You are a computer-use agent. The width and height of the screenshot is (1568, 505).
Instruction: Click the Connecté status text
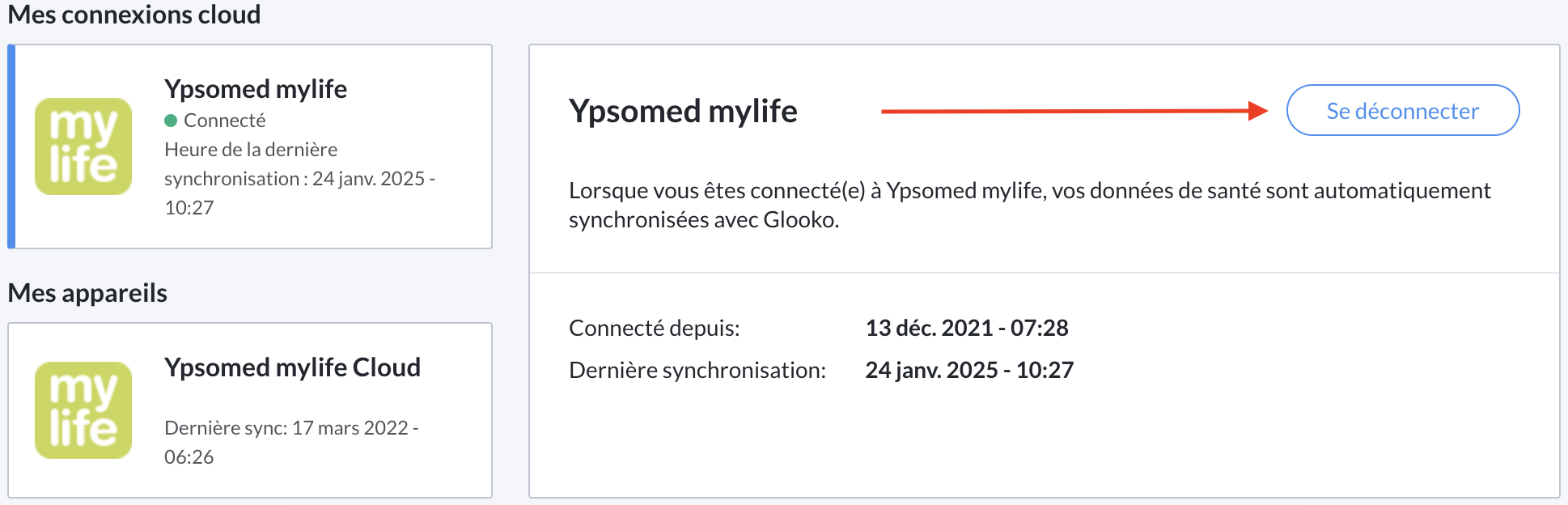(225, 121)
